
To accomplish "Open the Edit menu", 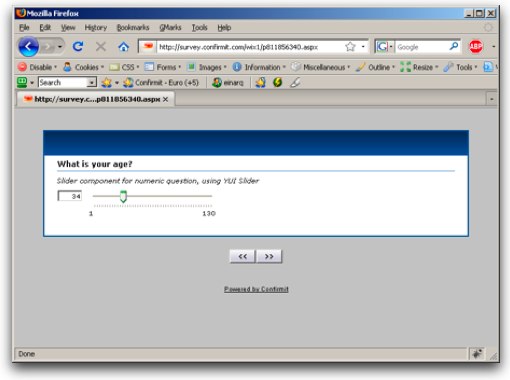I will [45, 28].
